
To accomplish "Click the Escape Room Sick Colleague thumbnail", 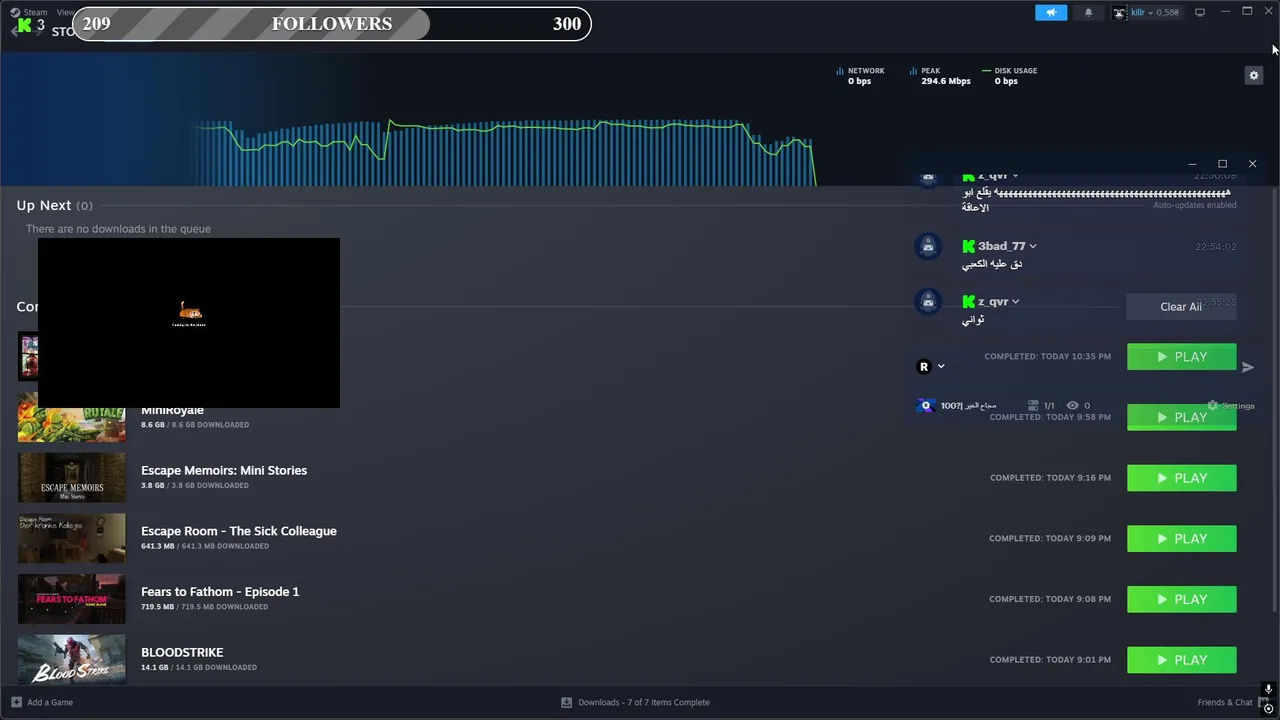I will pos(72,539).
